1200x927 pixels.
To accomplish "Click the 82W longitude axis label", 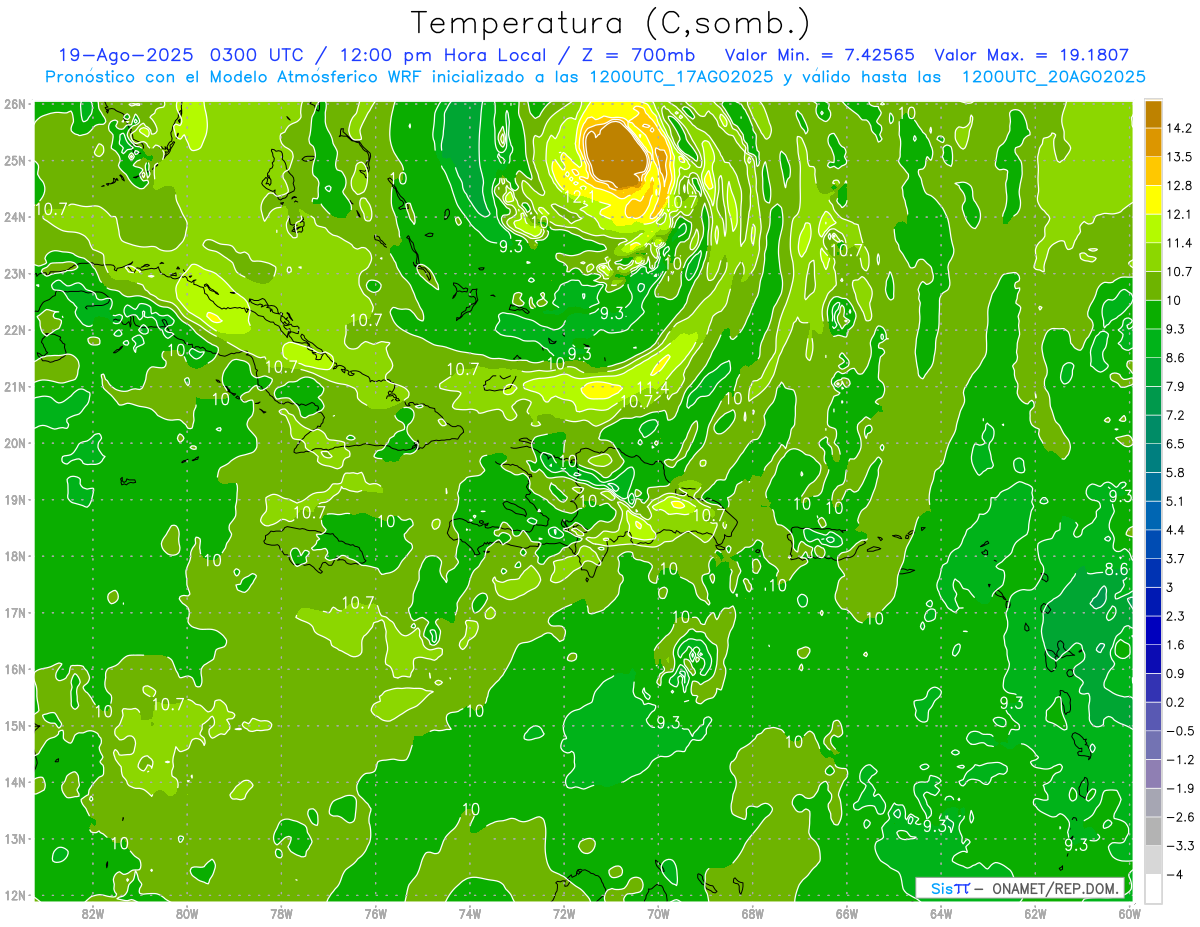I will coord(93,913).
